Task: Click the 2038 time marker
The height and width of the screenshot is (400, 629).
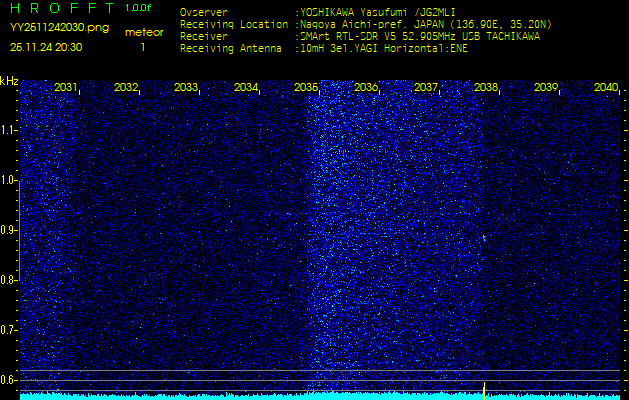Action: click(486, 87)
